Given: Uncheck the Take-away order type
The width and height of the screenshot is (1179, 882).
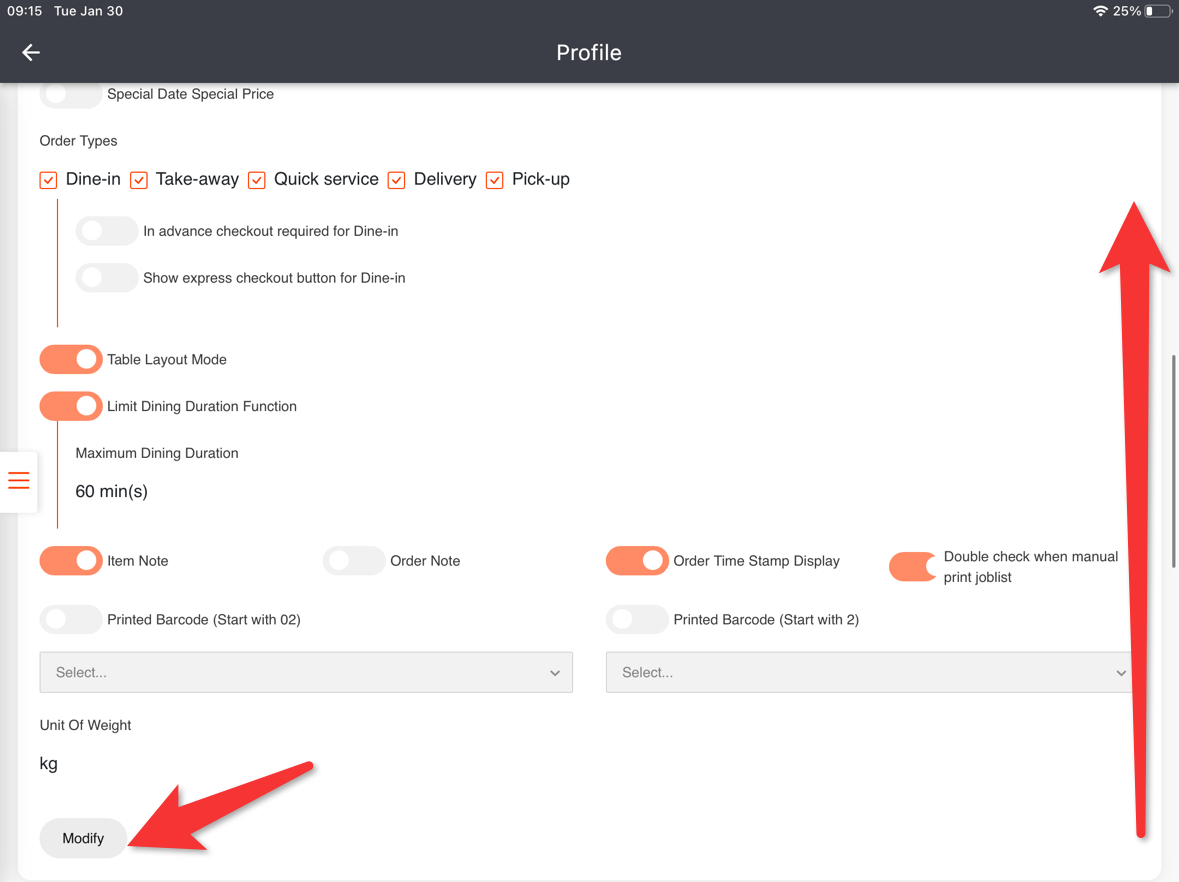Looking at the screenshot, I should click(138, 180).
